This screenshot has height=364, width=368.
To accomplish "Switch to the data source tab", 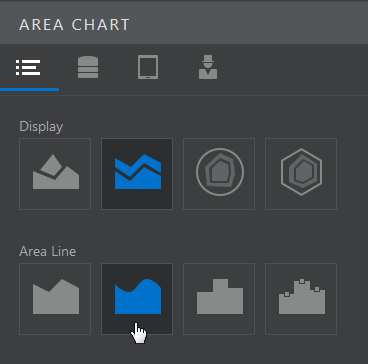I will pyautogui.click(x=88, y=68).
